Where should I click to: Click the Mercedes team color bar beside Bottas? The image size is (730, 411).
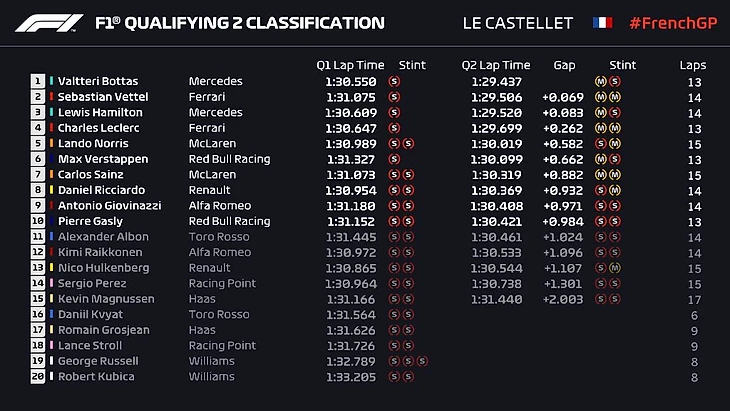(52, 81)
